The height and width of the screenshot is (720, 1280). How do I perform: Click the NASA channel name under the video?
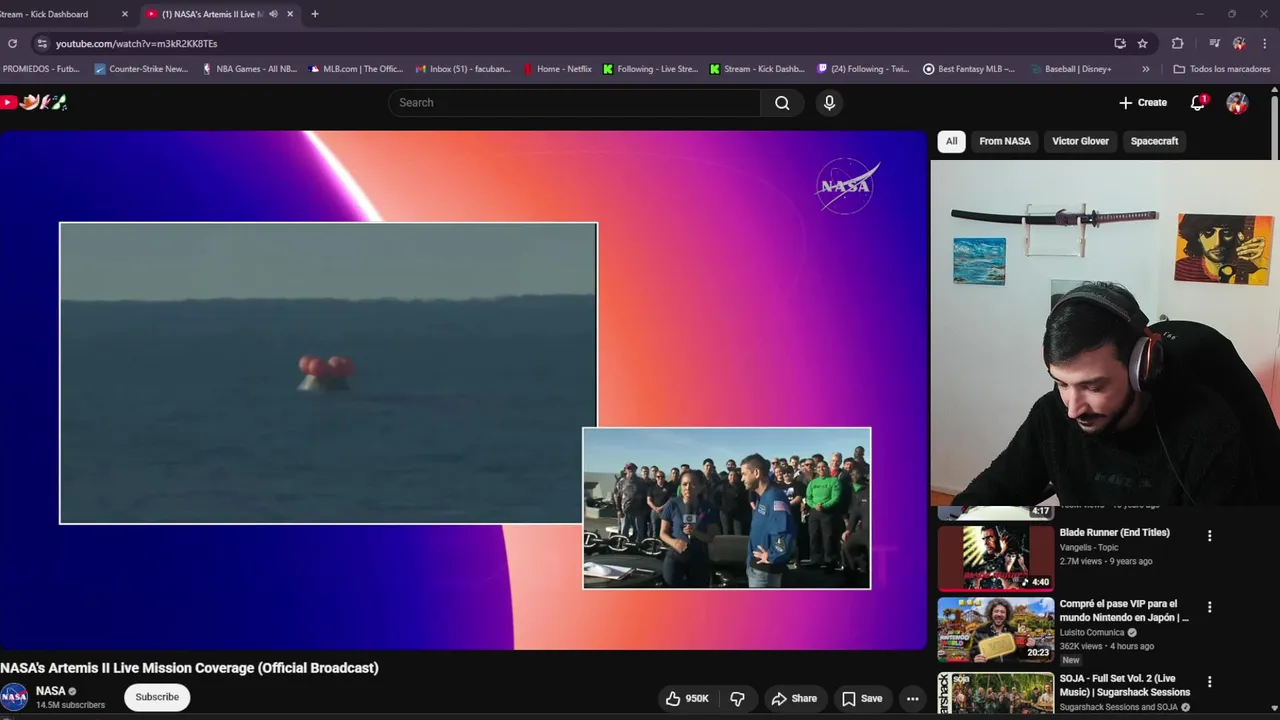(50, 691)
